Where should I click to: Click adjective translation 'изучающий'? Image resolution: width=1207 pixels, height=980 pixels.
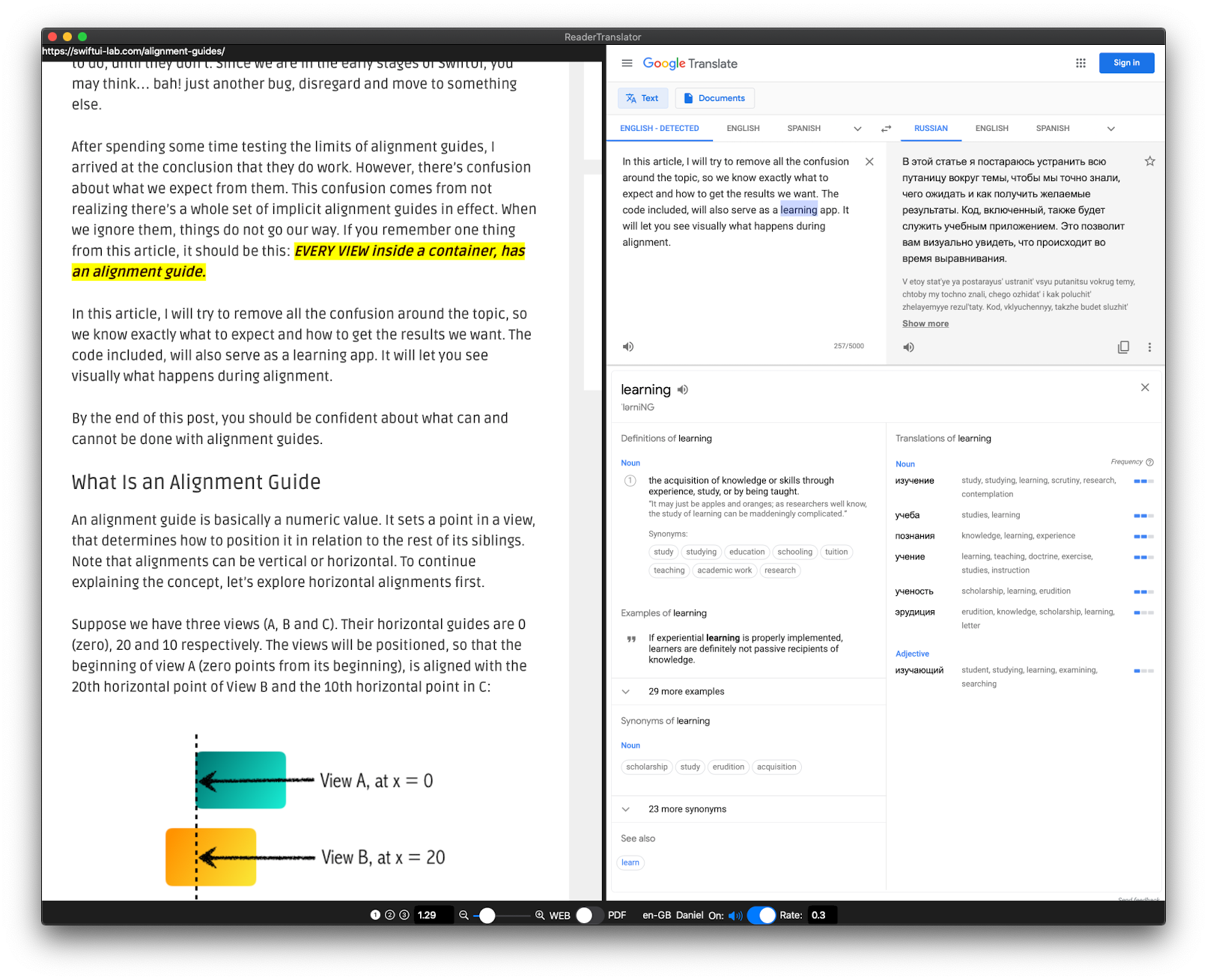(919, 670)
